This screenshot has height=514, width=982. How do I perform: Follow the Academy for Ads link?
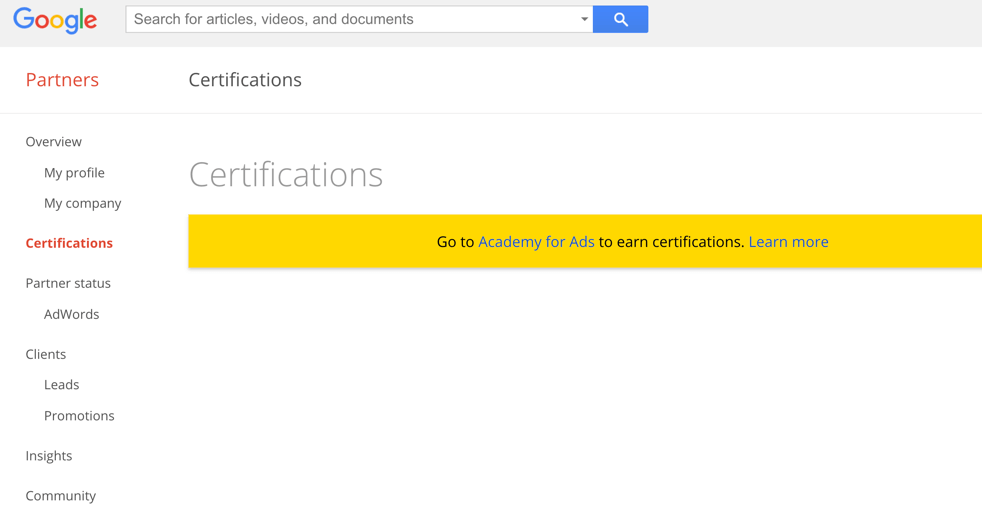pos(536,242)
